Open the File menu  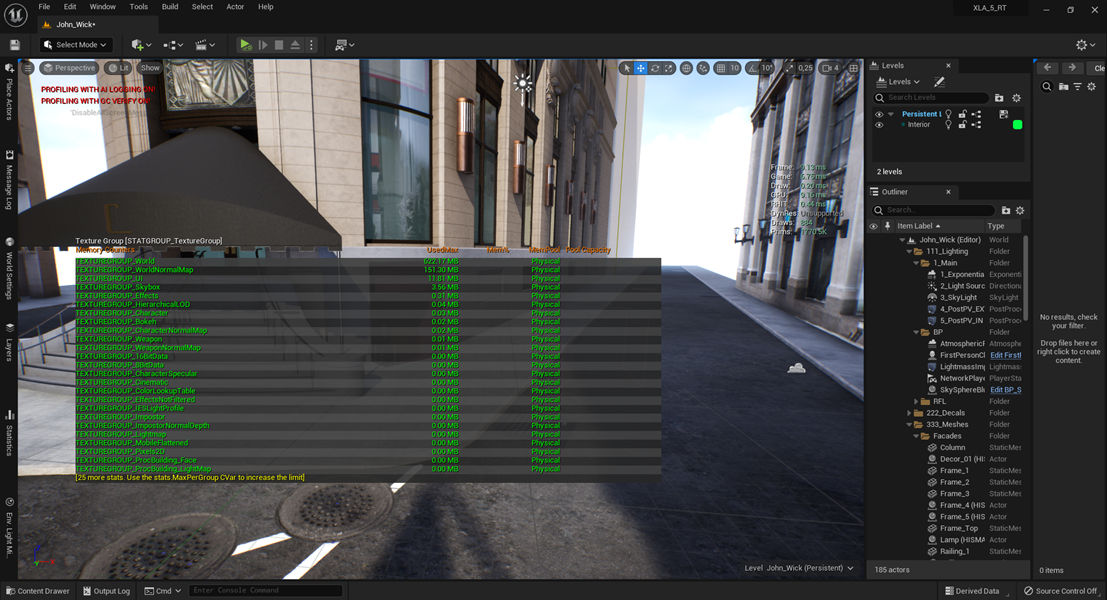[x=44, y=6]
